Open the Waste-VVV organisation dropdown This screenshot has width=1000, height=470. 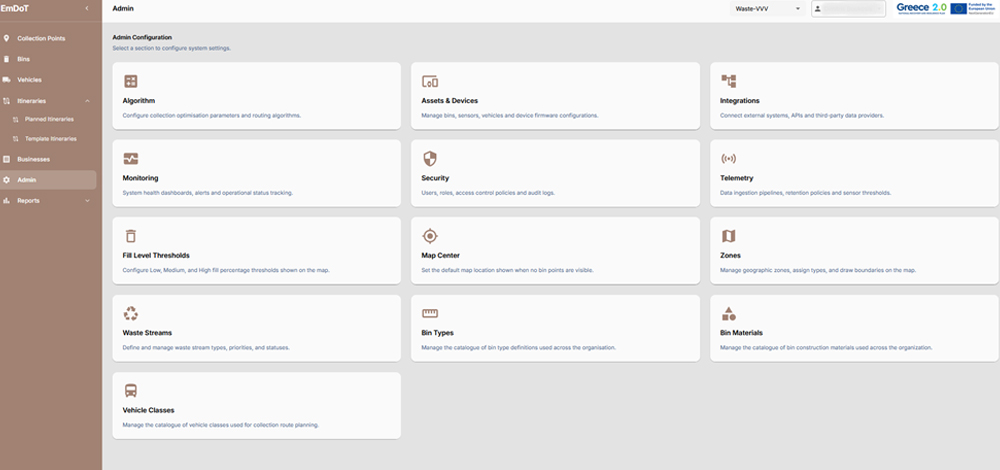point(767,9)
